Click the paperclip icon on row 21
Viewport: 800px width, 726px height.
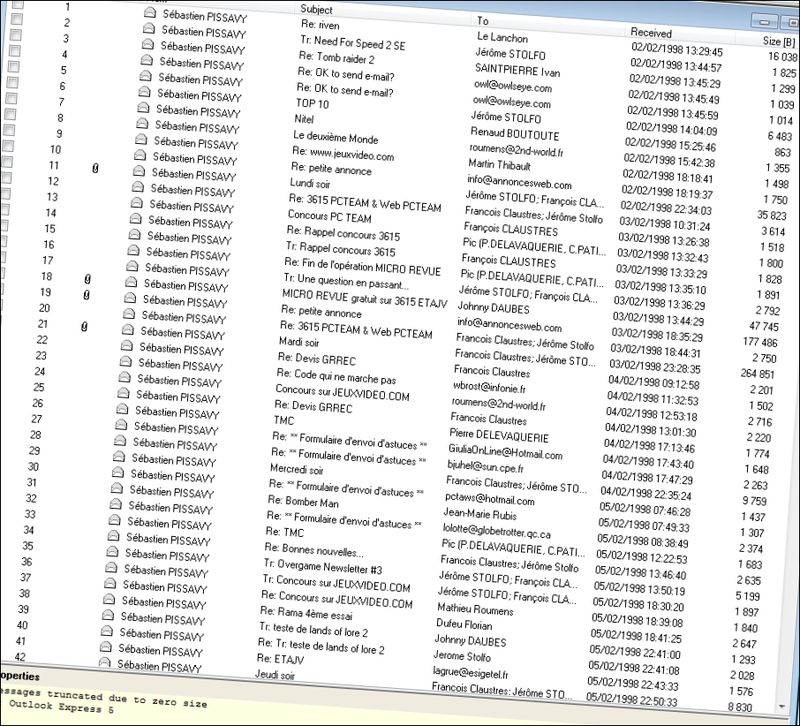click(84, 326)
